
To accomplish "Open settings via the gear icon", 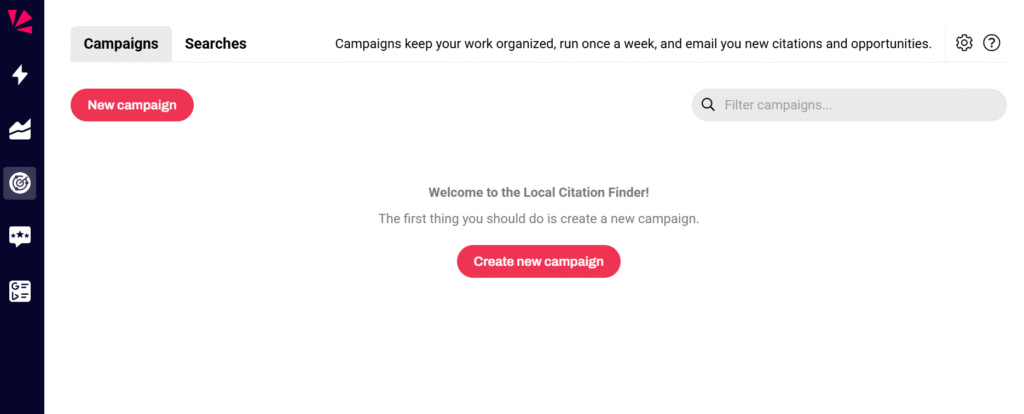I will tap(964, 43).
